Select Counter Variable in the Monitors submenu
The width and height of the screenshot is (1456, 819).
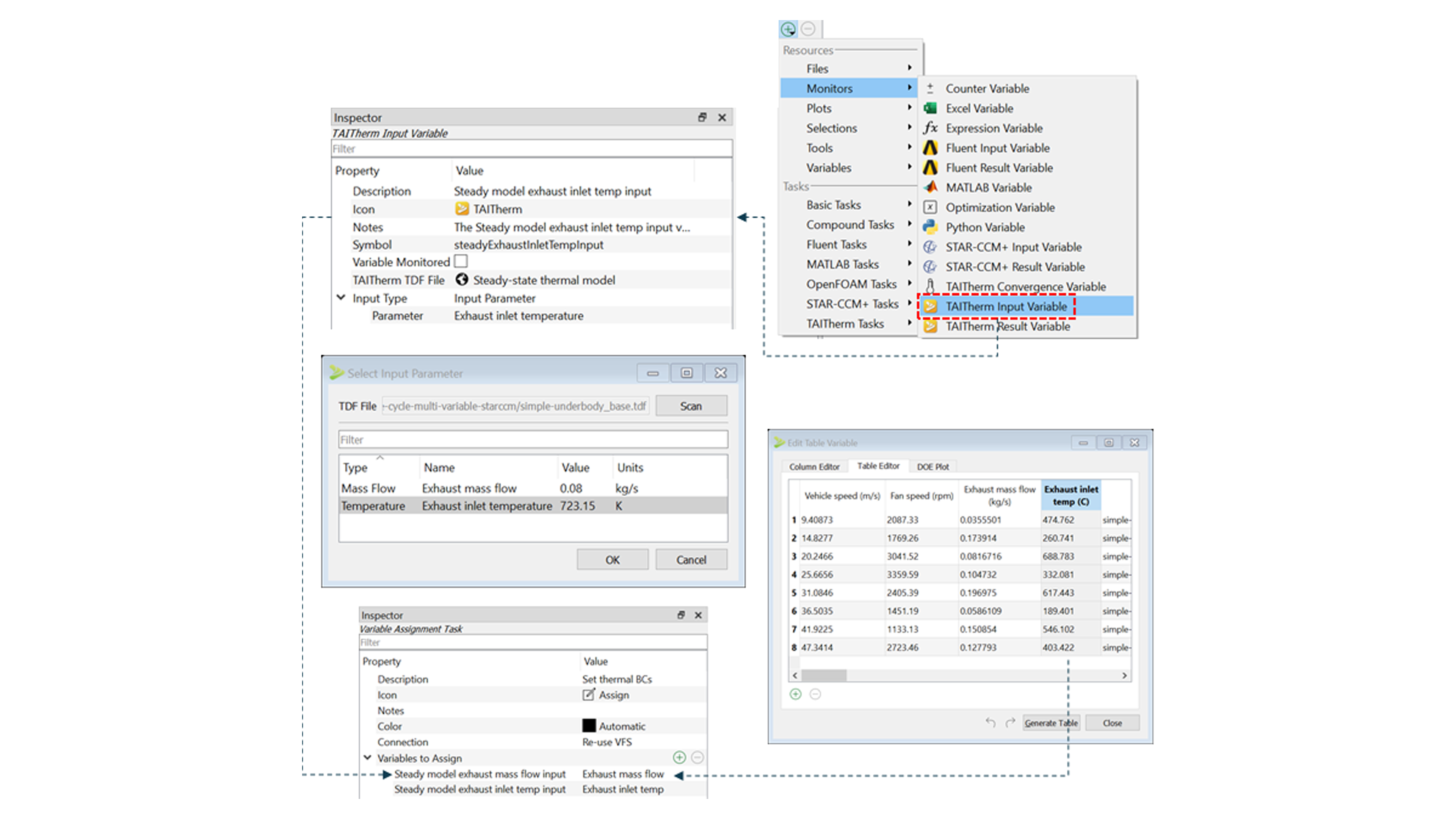point(987,89)
